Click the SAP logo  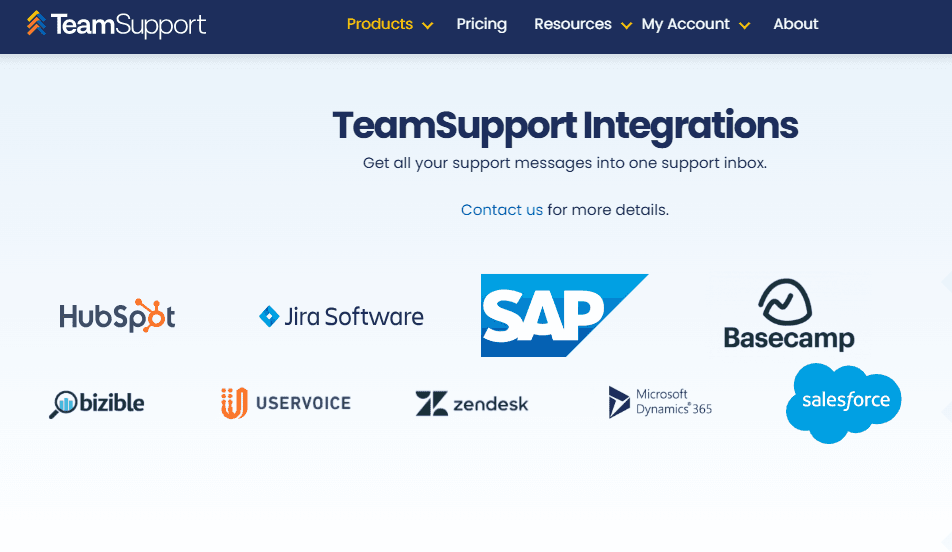coord(565,315)
